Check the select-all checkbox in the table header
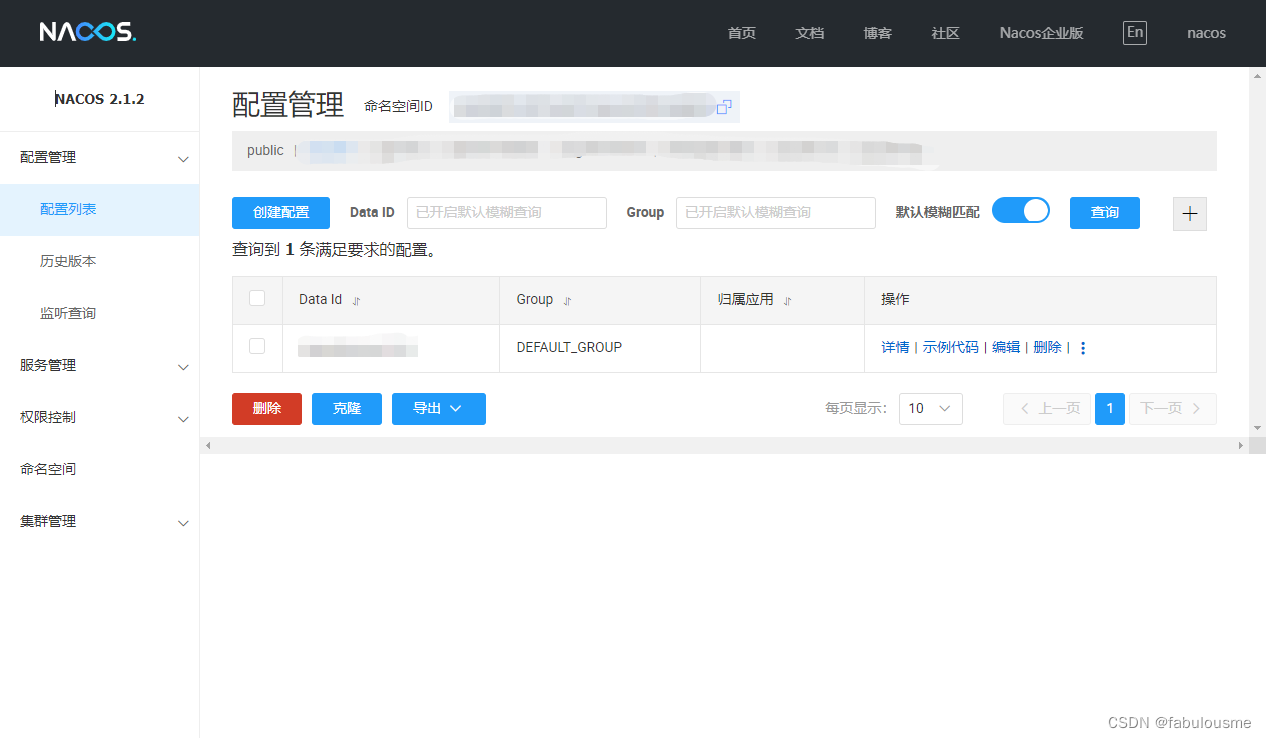The width and height of the screenshot is (1266, 738). click(257, 299)
